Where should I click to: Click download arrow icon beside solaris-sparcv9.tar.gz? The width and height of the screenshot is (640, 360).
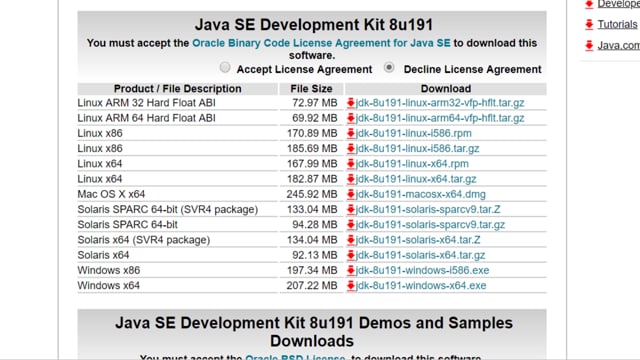[x=351, y=224]
